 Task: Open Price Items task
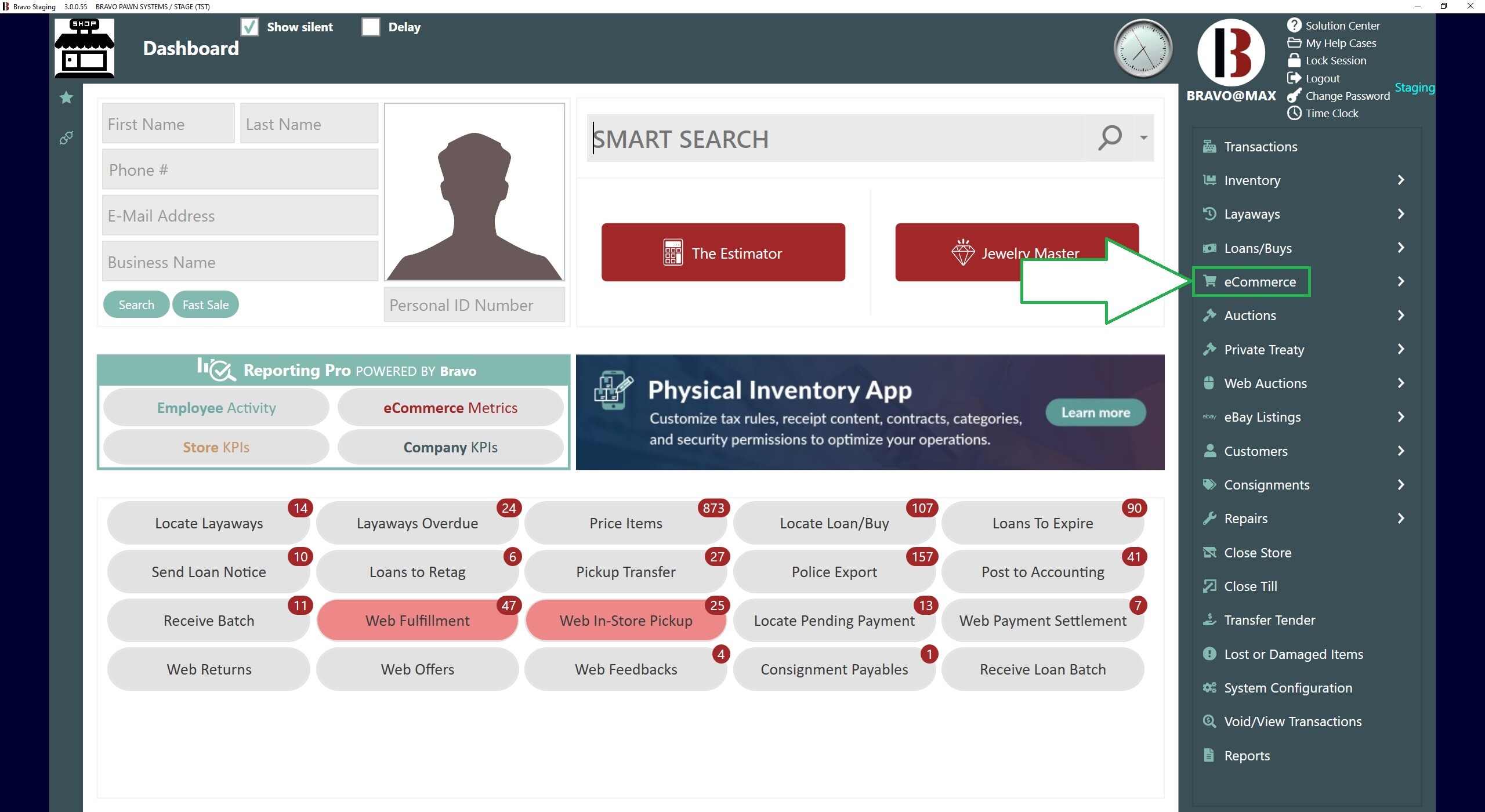625,523
